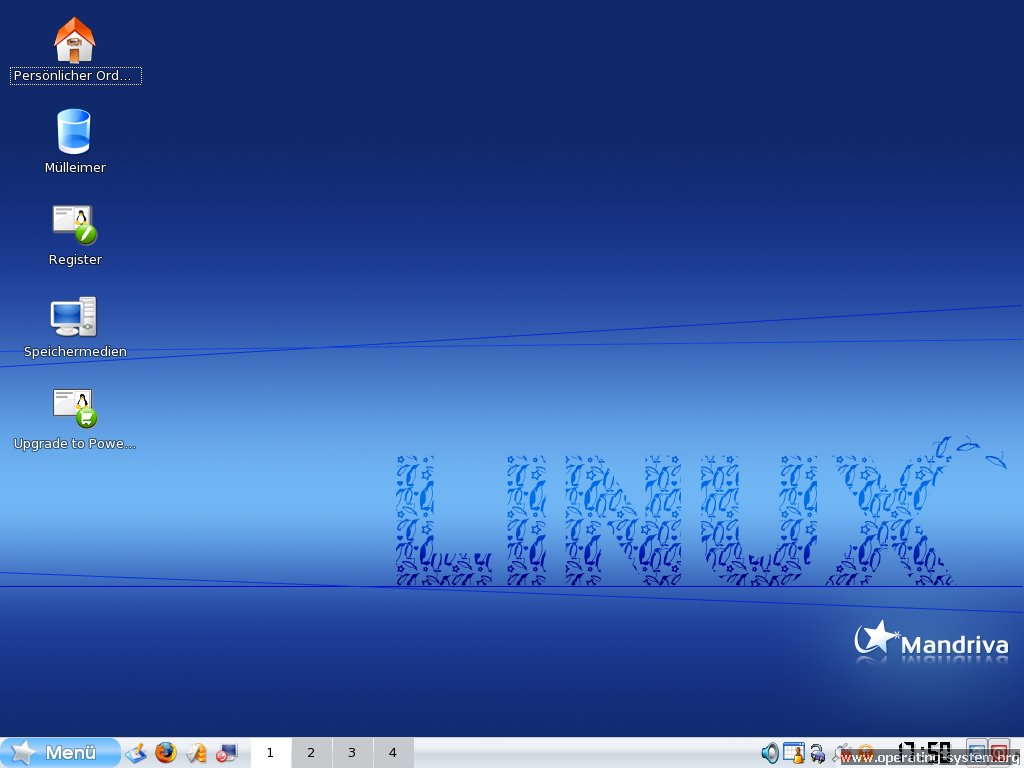
Task: Open the Mandriva Control Center panel icon
Action: pyautogui.click(x=196, y=753)
